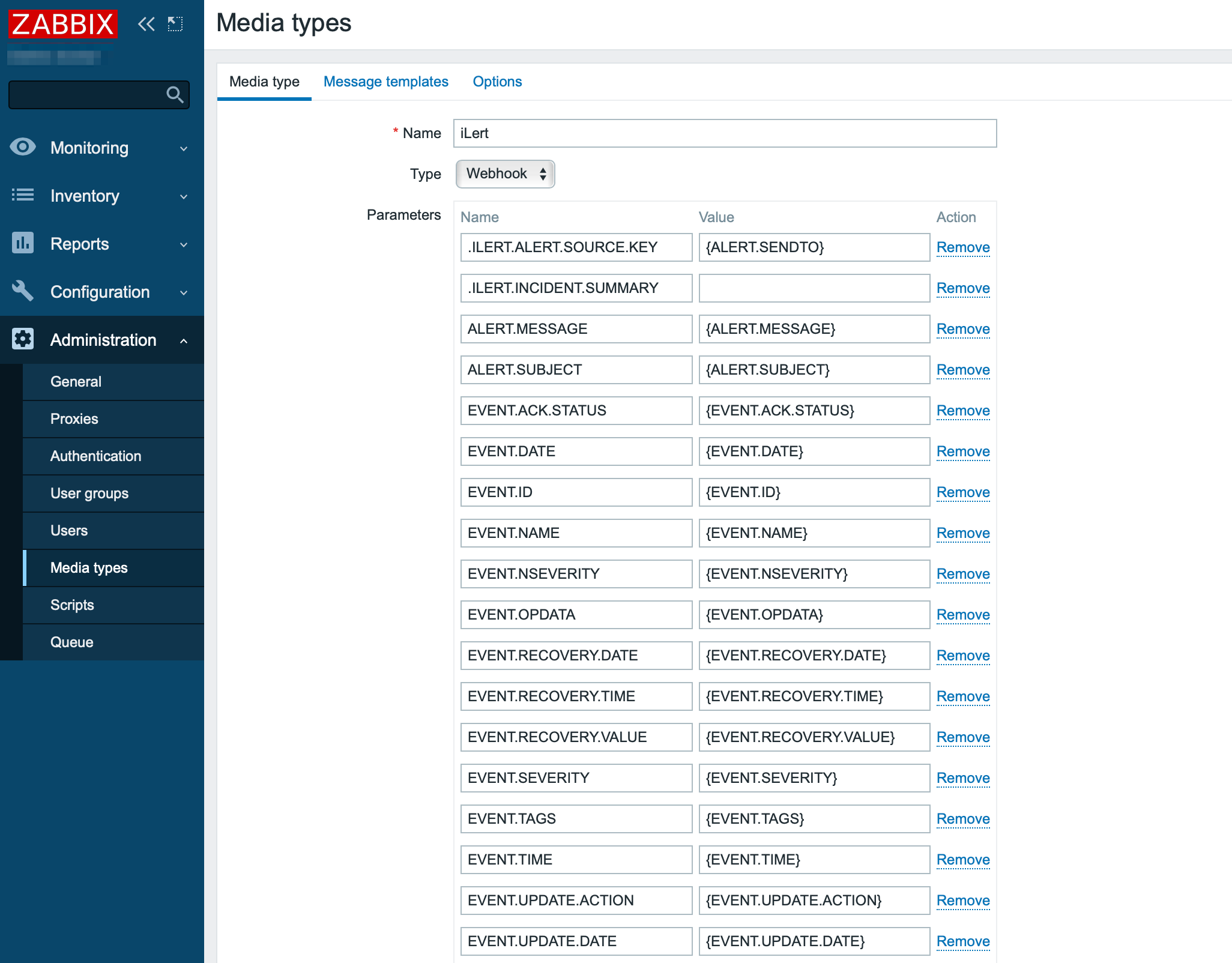Click the Configuration wrench icon
The width and height of the screenshot is (1232, 963).
23,291
